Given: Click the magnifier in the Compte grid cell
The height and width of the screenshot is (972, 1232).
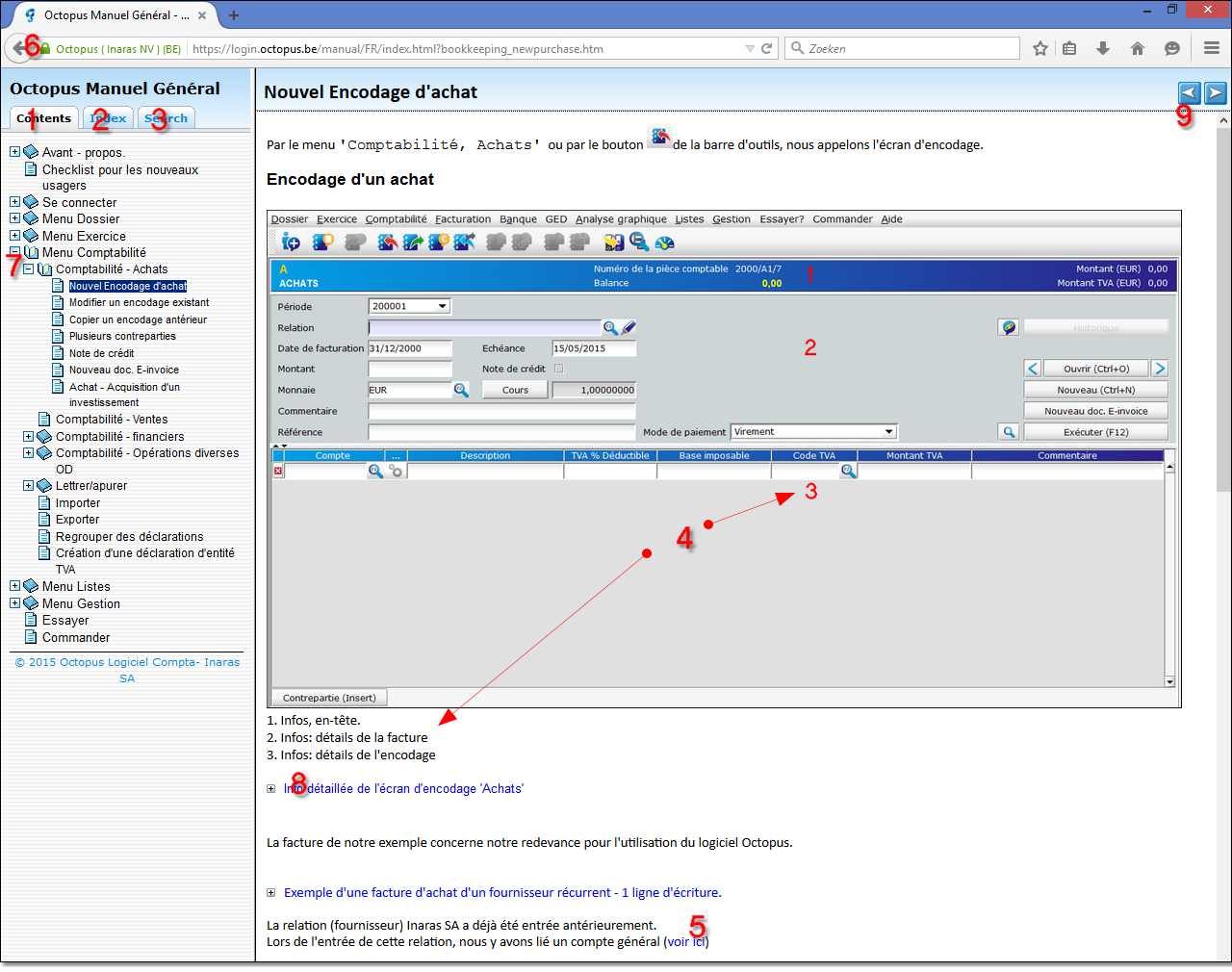Looking at the screenshot, I should point(375,472).
